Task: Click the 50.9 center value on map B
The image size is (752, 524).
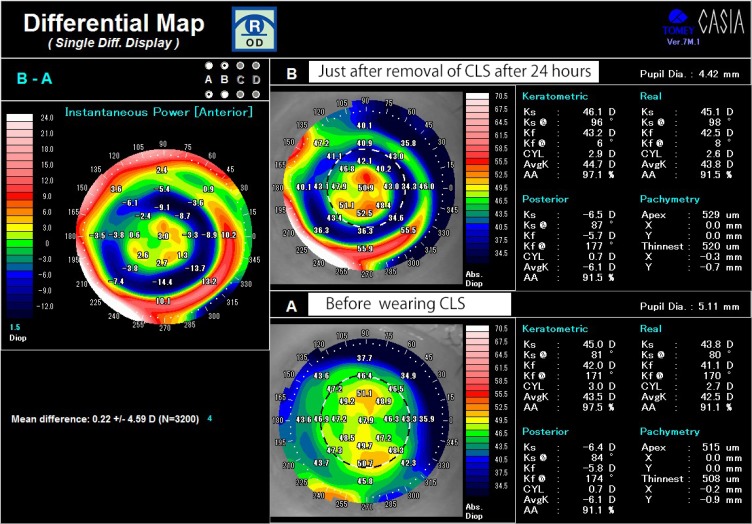Action: (x=365, y=187)
